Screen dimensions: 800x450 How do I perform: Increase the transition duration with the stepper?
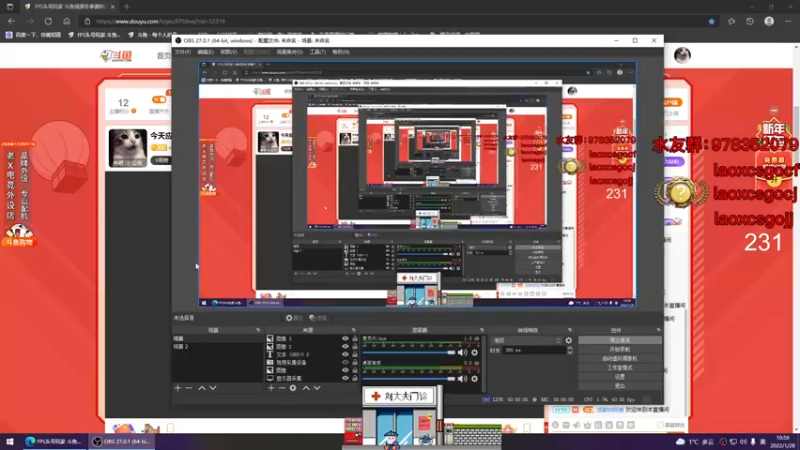[x=569, y=348]
